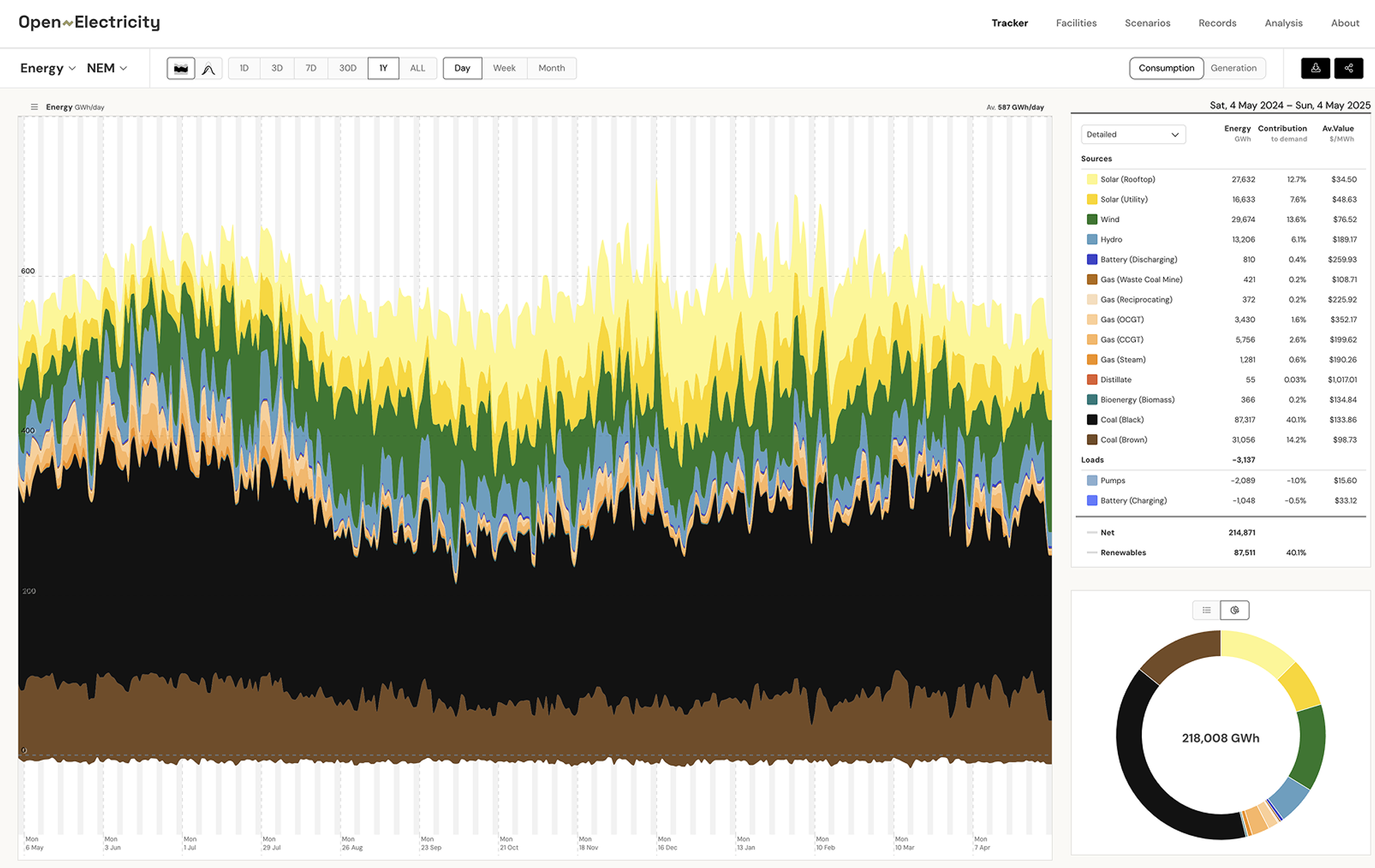Image resolution: width=1375 pixels, height=868 pixels.
Task: Switch to list view icon above donut
Action: coord(1207,610)
